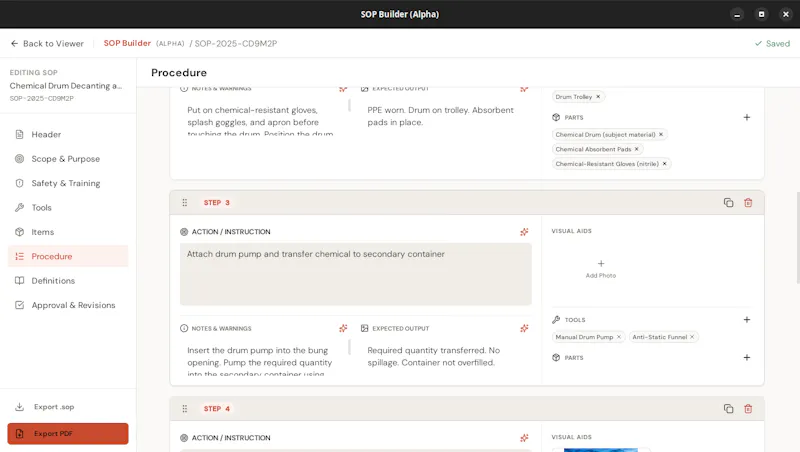Click AI sparkle icon for Step 3 Notes & Warnings
The width and height of the screenshot is (800, 452).
click(343, 329)
